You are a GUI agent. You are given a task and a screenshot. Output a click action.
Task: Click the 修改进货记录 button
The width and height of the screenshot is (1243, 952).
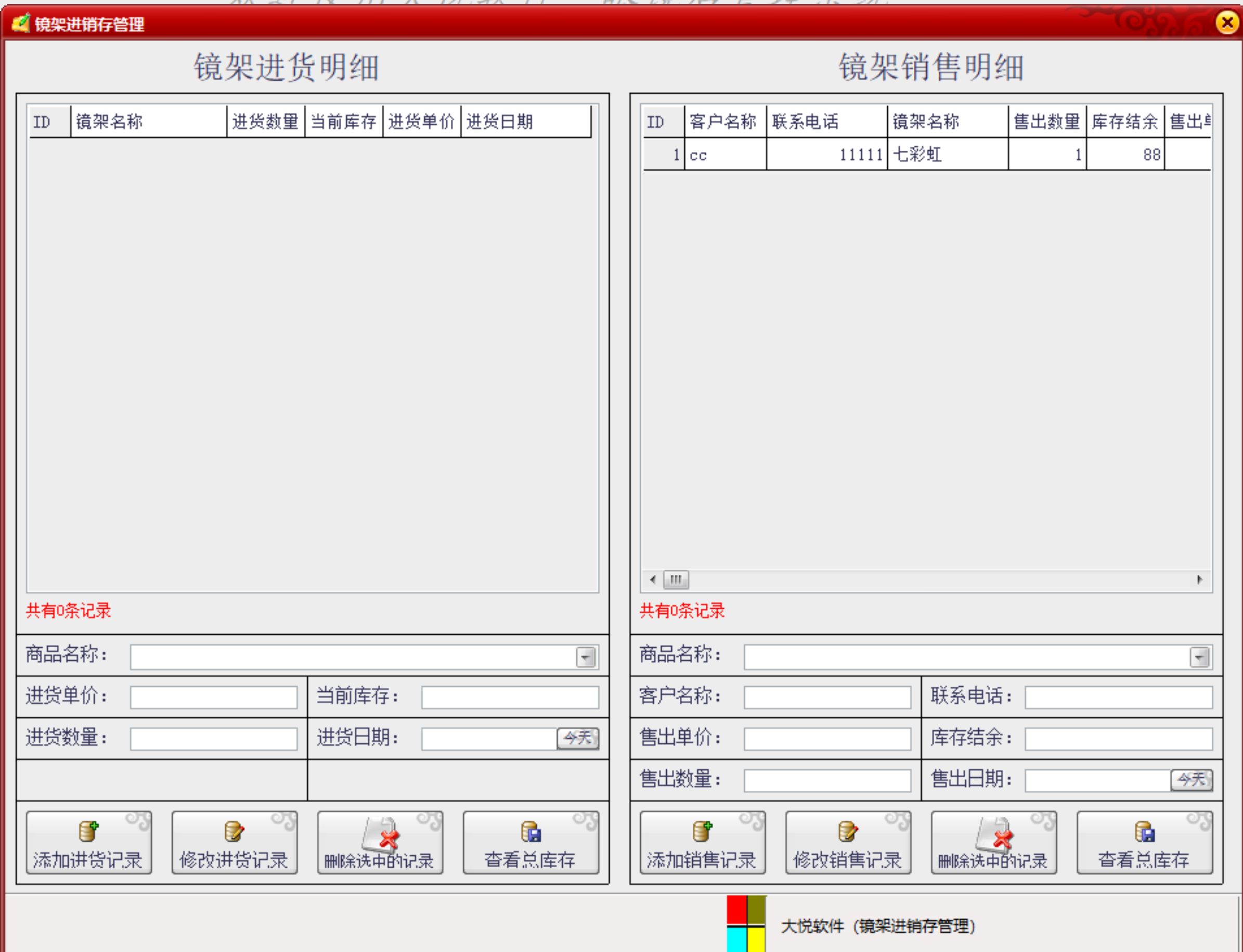click(235, 842)
